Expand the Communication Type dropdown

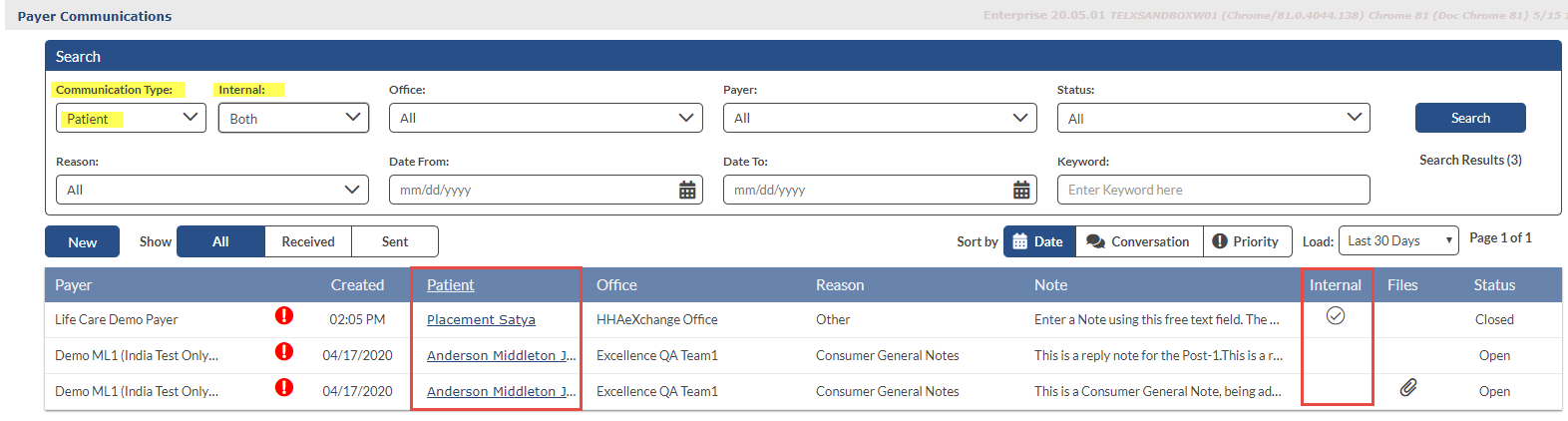(x=131, y=118)
